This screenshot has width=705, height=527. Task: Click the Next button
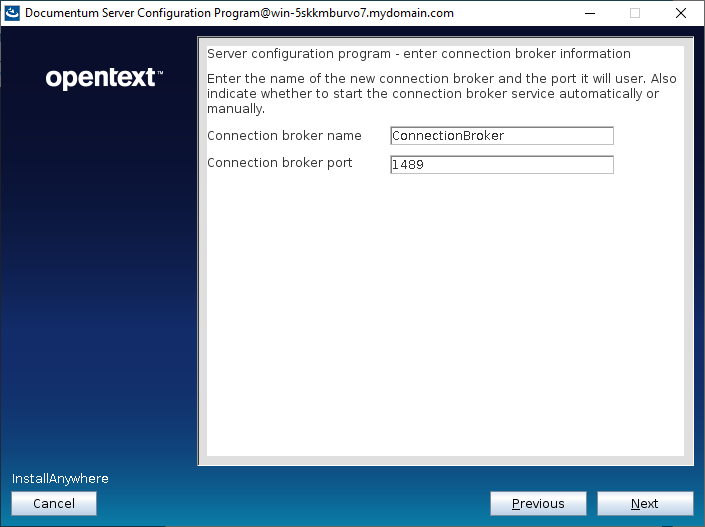click(x=644, y=504)
